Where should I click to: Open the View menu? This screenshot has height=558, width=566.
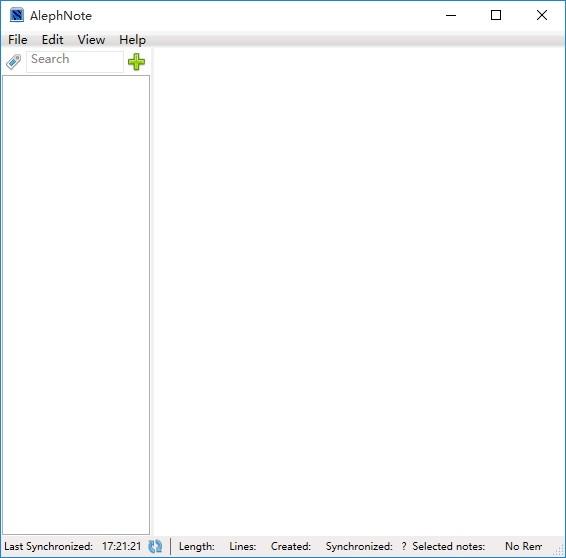pos(91,40)
